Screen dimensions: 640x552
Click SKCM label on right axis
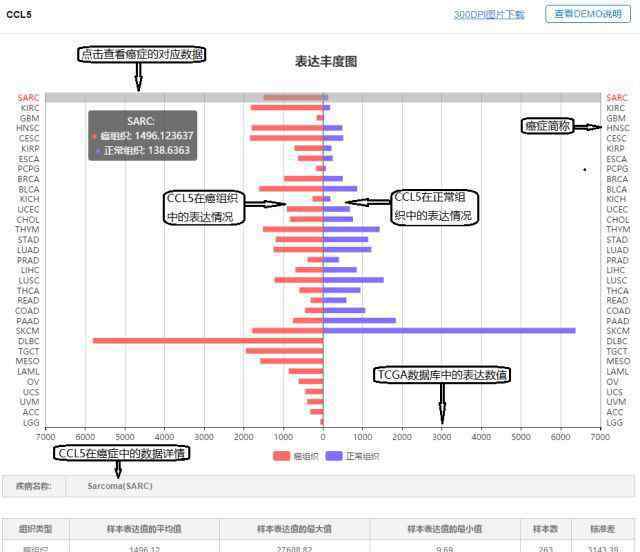click(x=618, y=331)
